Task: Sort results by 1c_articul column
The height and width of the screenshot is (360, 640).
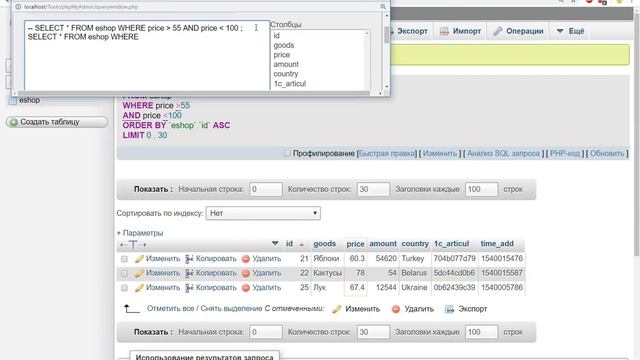Action: (451, 244)
